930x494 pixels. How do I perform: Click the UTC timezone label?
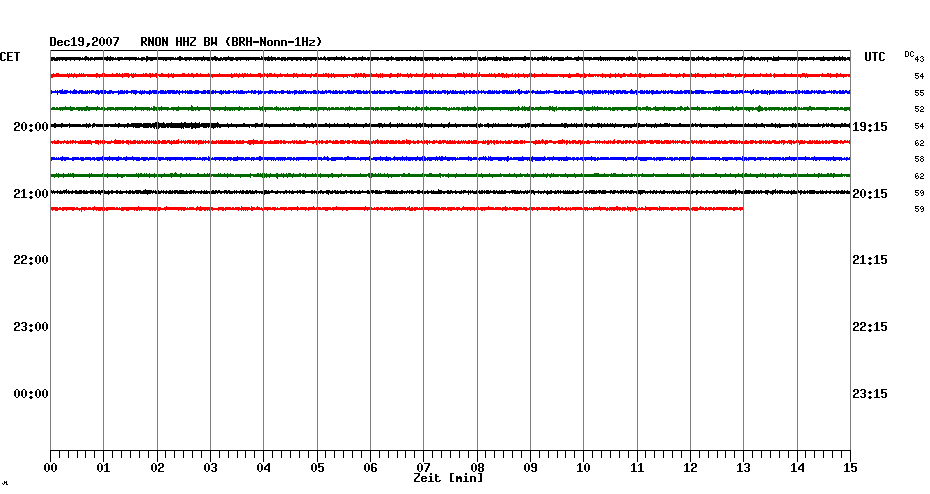coord(875,57)
